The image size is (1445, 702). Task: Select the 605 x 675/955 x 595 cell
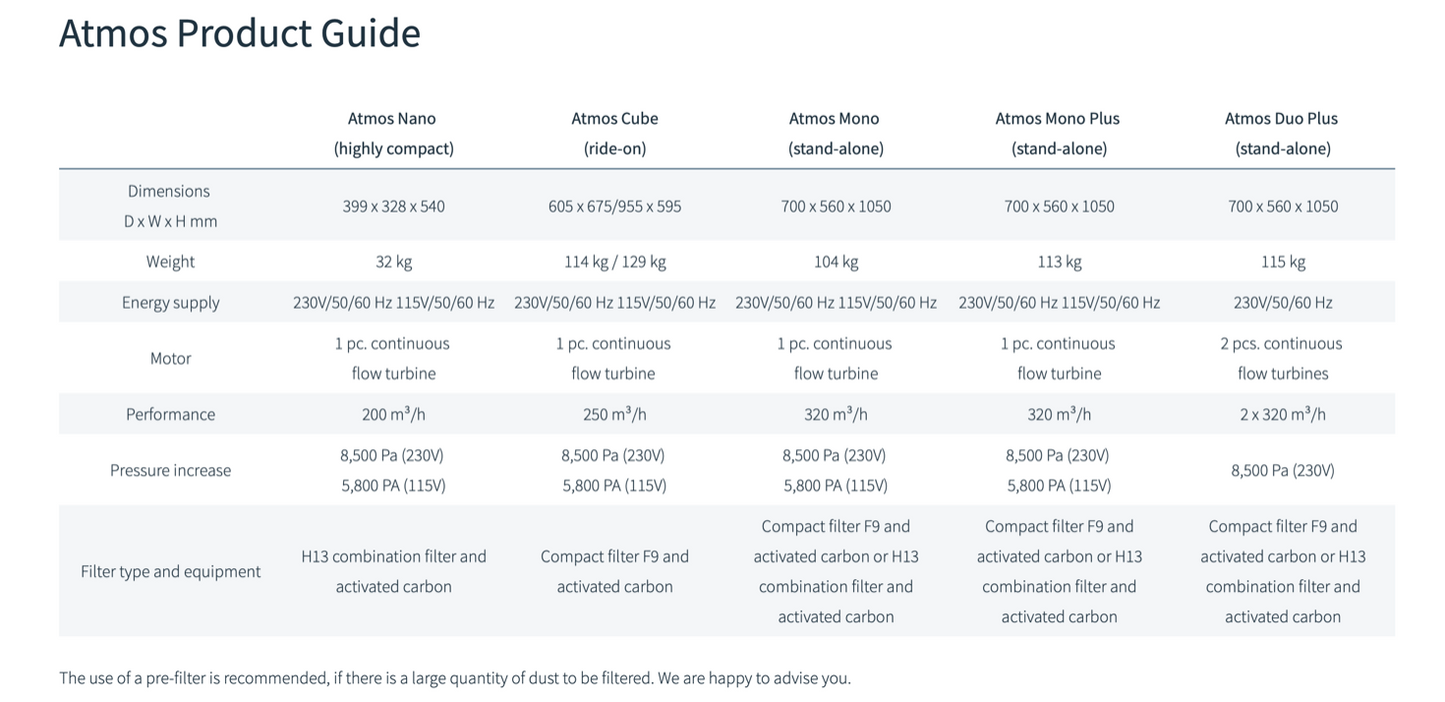tap(615, 207)
